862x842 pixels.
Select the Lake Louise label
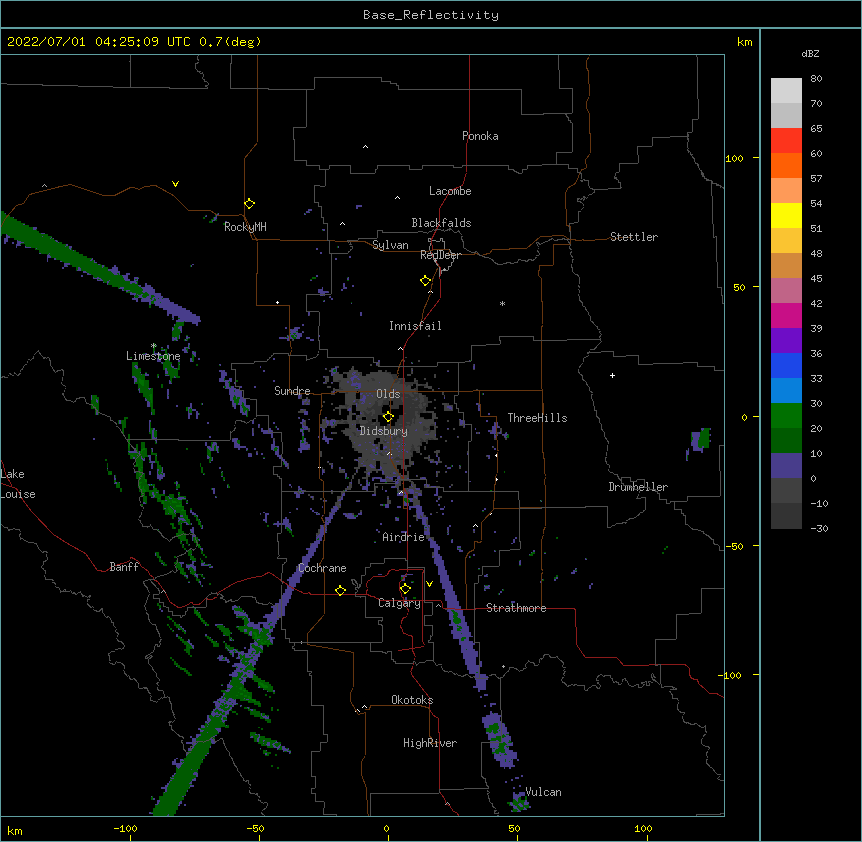coord(18,484)
